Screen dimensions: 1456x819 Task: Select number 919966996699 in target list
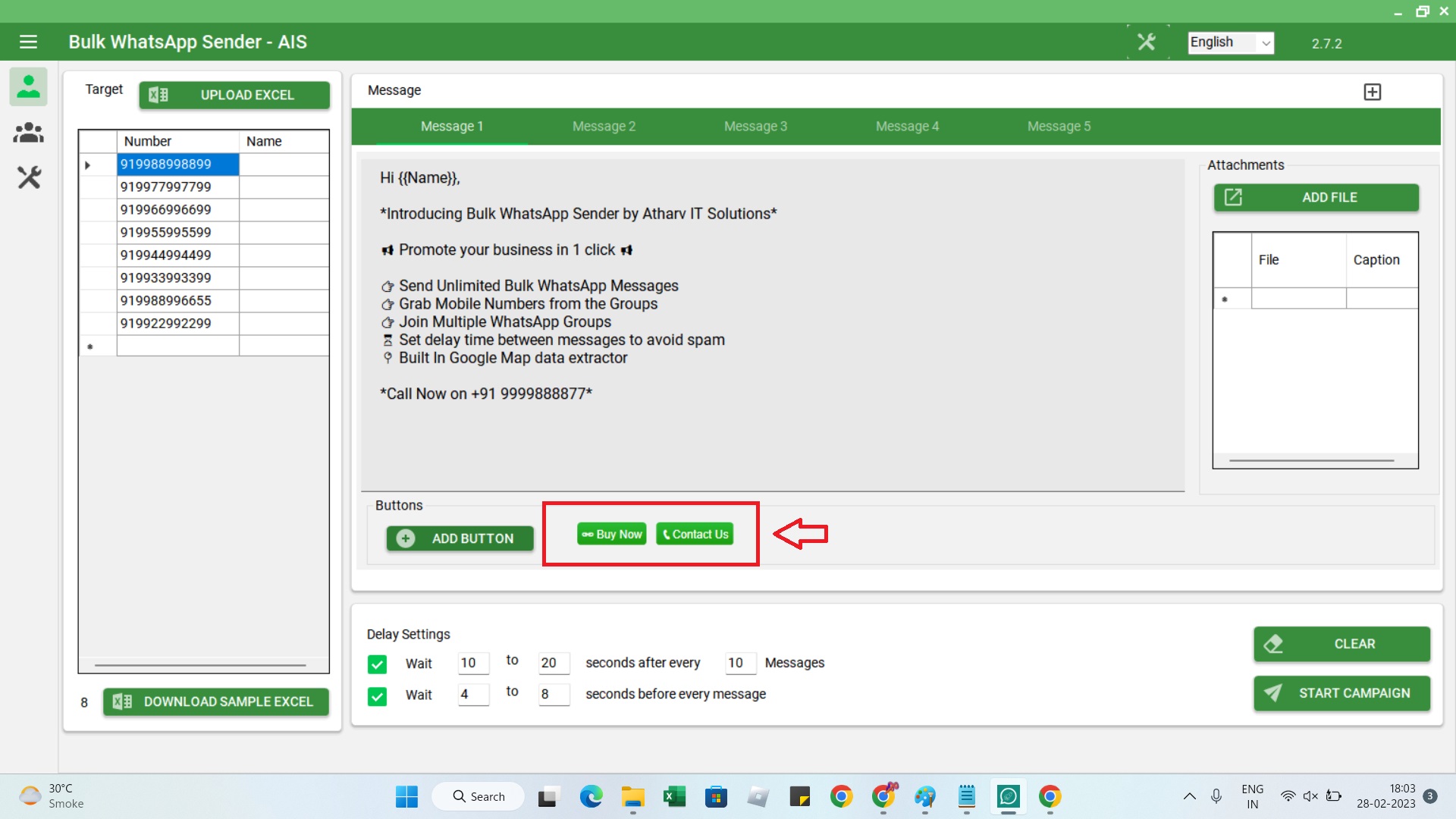[177, 209]
